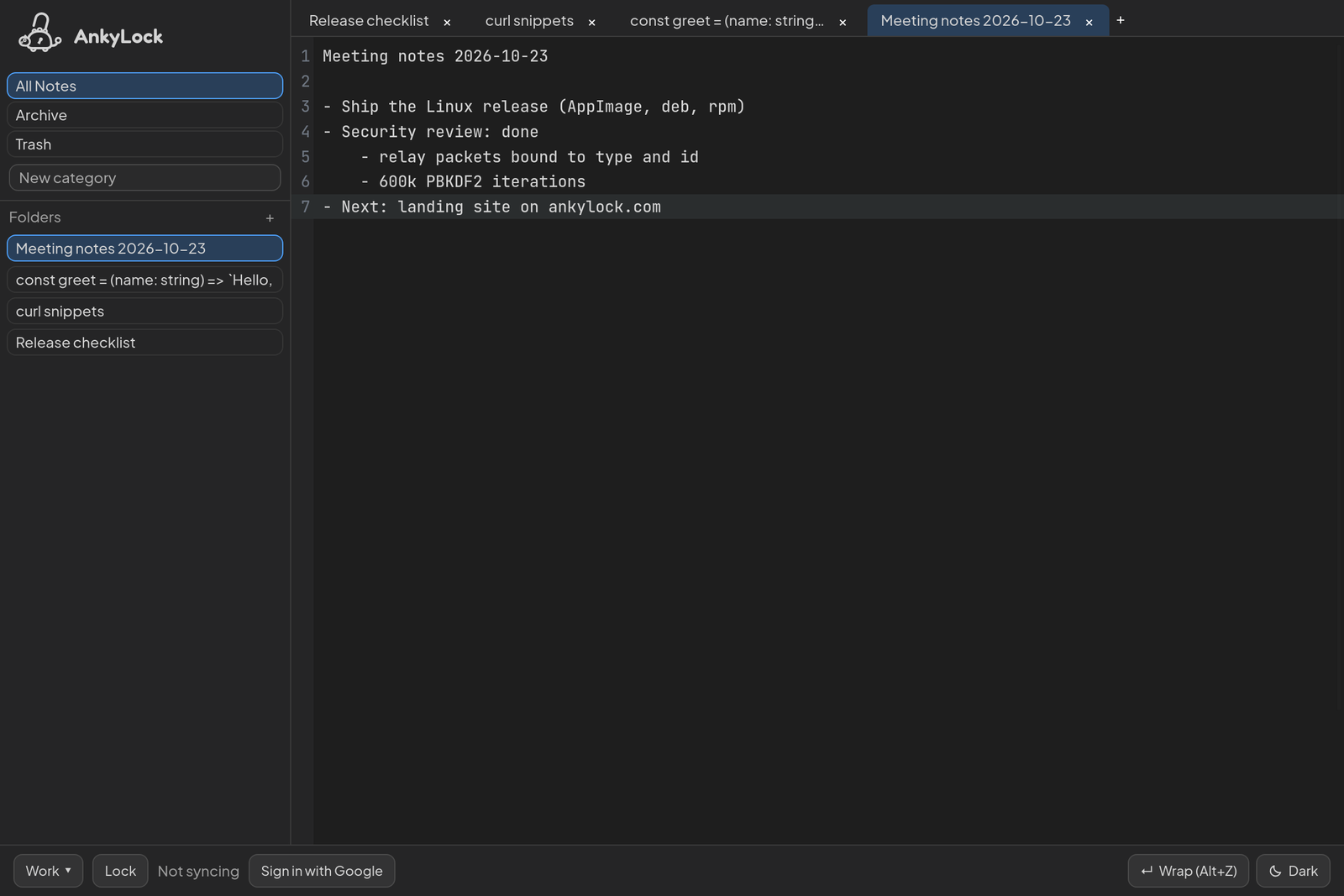Switch to the curl snippets tab
The width and height of the screenshot is (1344, 896).
[x=529, y=21]
